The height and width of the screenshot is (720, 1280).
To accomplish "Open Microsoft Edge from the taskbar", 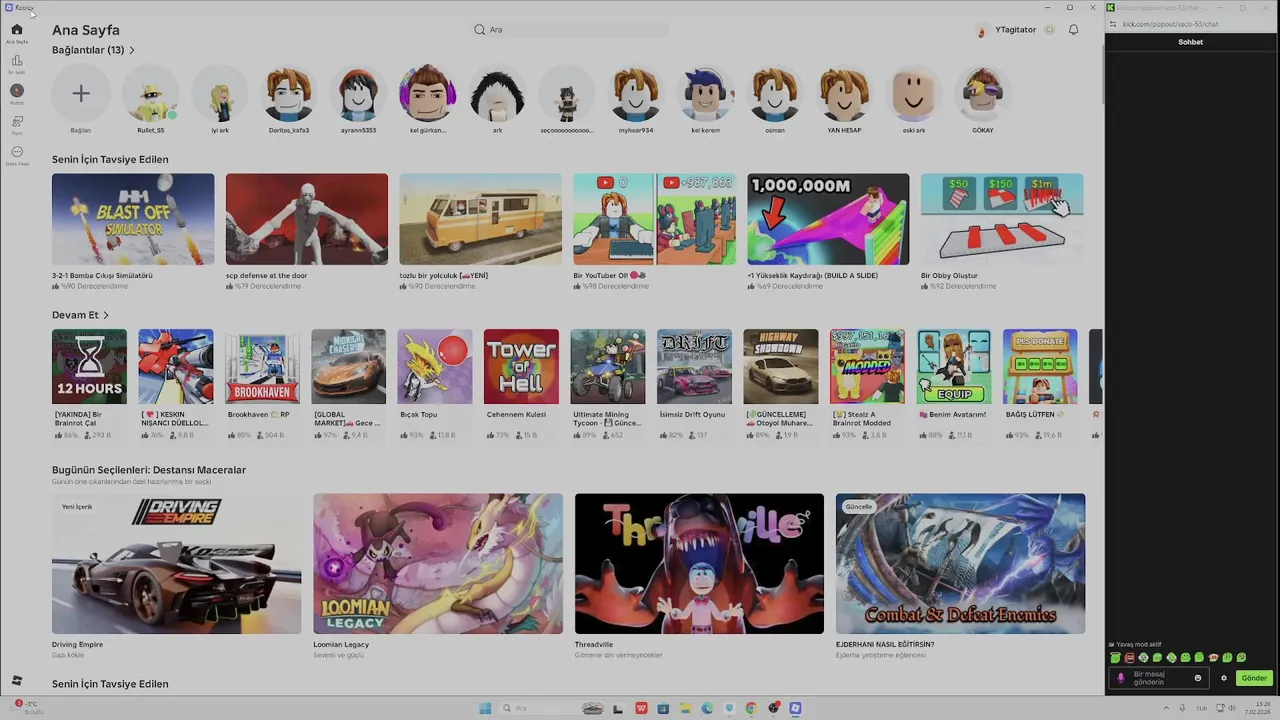I will point(707,708).
